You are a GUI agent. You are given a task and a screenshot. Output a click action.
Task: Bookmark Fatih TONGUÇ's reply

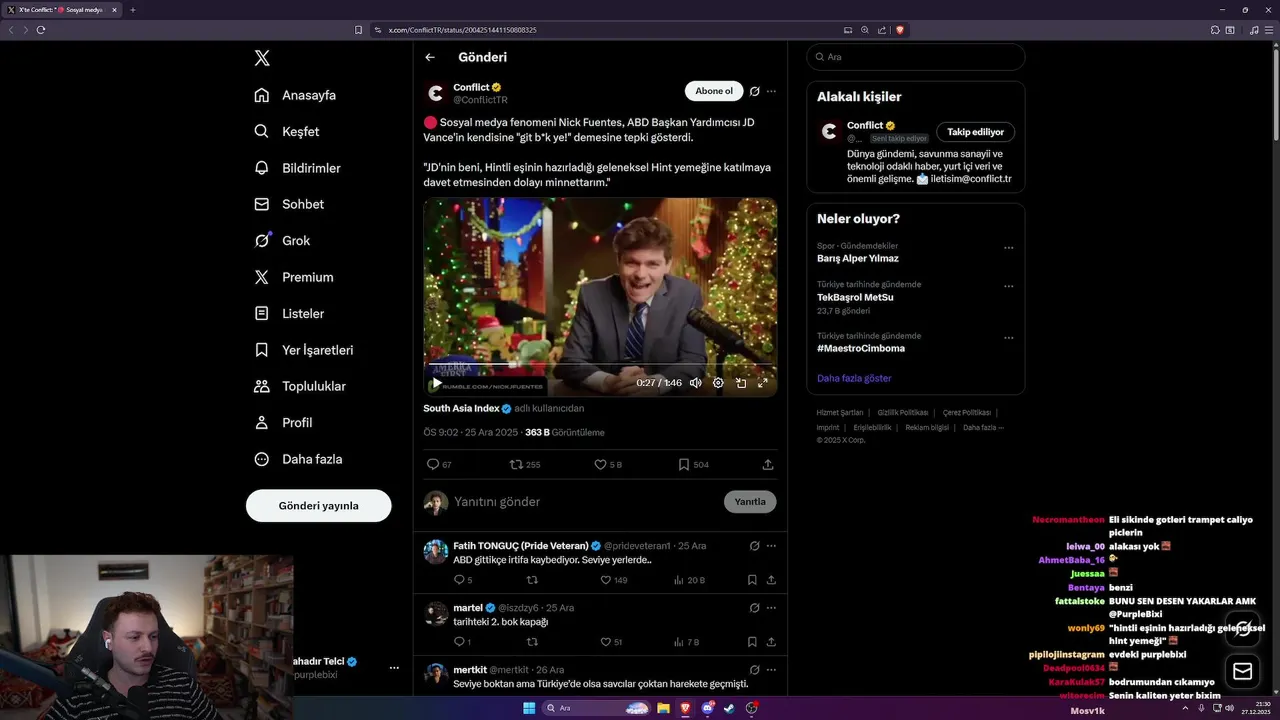[x=752, y=580]
